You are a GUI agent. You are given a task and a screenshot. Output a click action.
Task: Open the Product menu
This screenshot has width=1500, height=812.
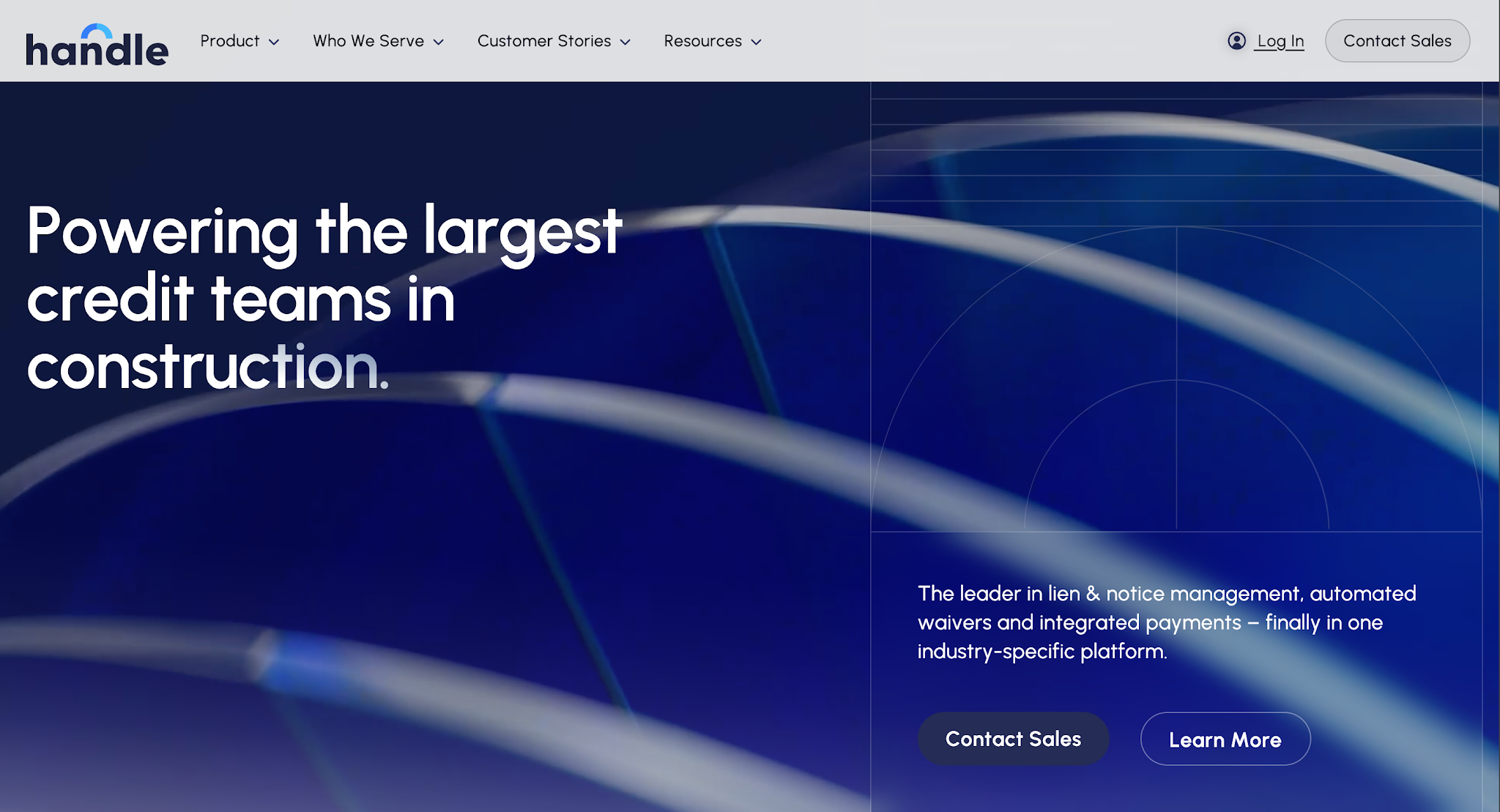[x=240, y=41]
